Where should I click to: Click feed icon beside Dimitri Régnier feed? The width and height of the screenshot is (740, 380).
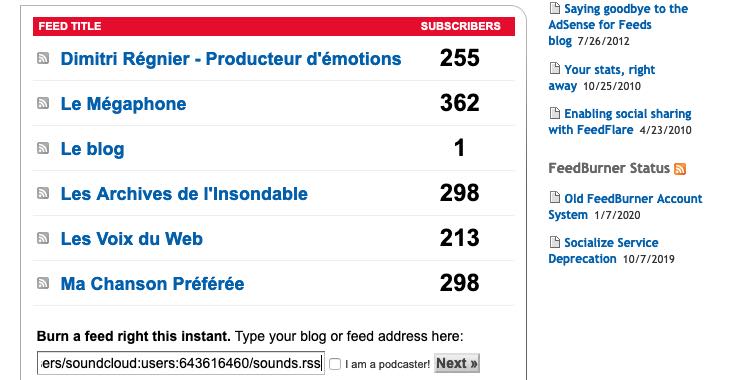point(43,58)
